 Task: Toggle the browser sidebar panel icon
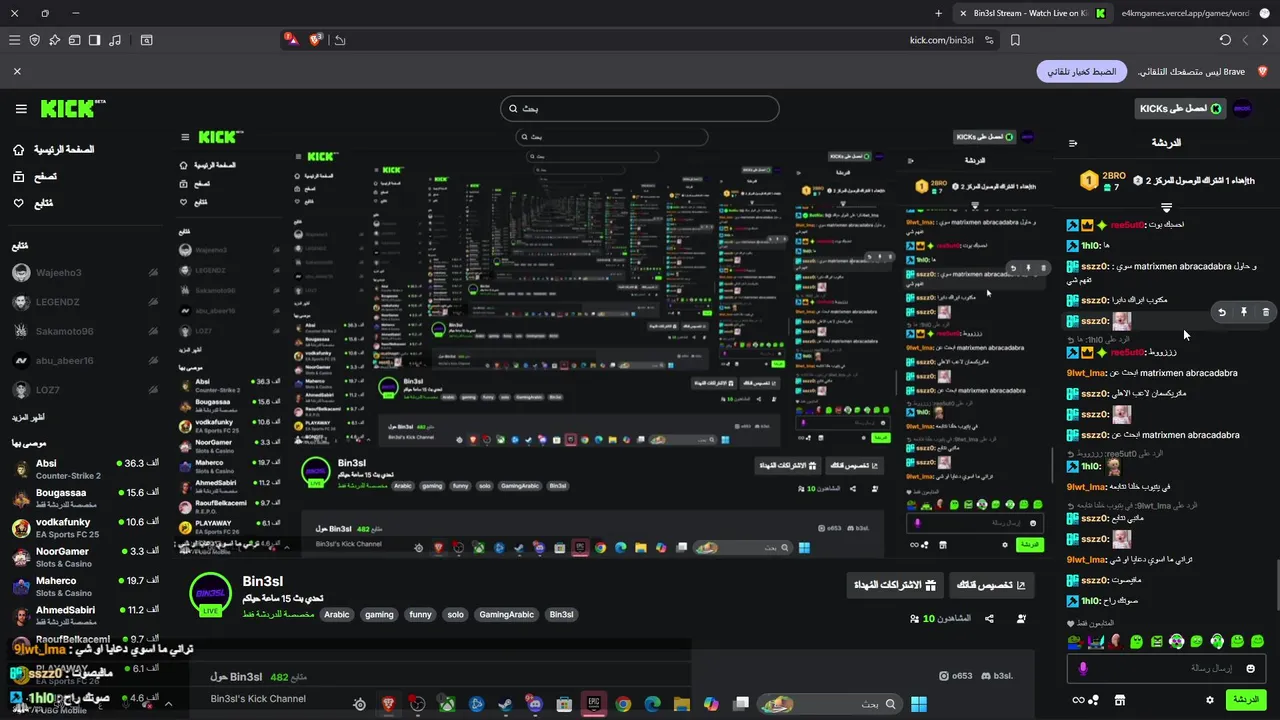94,40
